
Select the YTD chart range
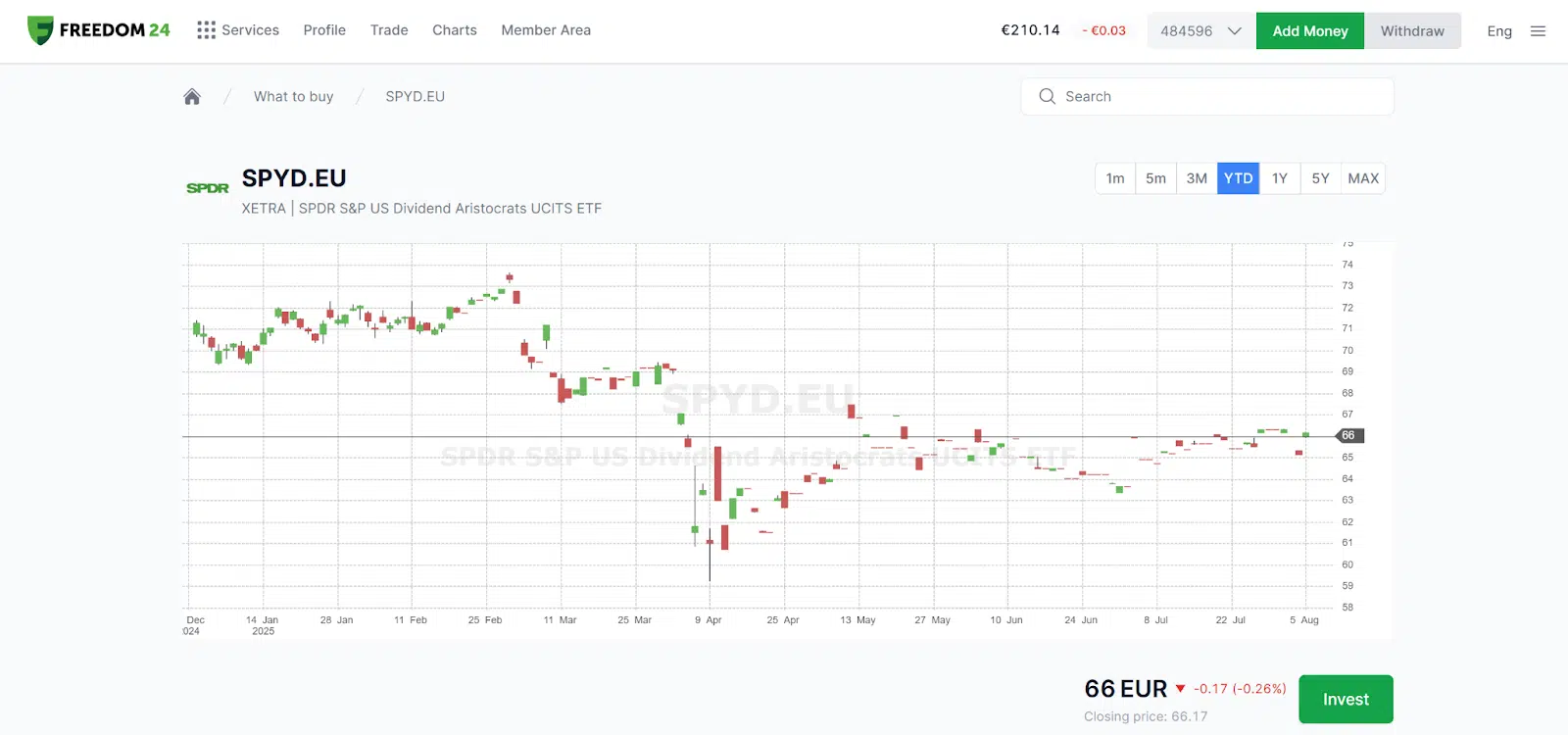pos(1238,178)
